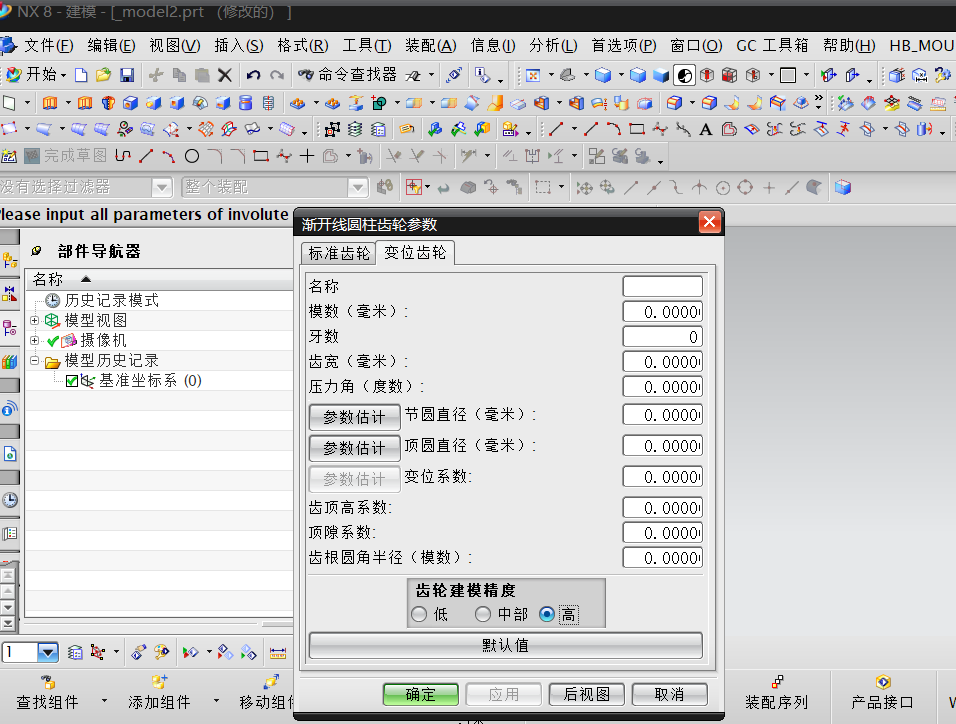Click 参数估计 beside 节圆直径

point(354,417)
